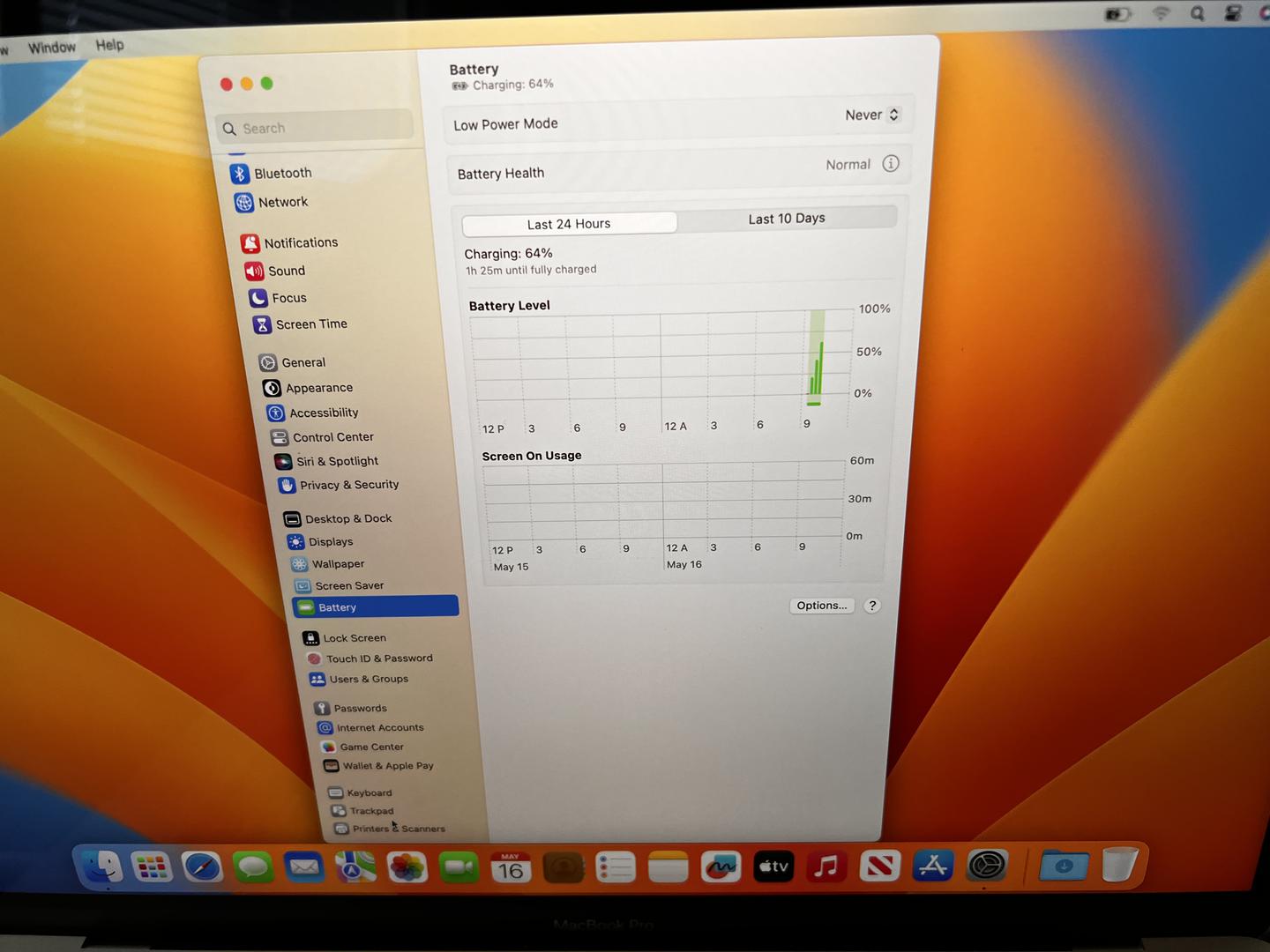Open the Trash in the Dock
The height and width of the screenshot is (952, 1270).
(1119, 865)
